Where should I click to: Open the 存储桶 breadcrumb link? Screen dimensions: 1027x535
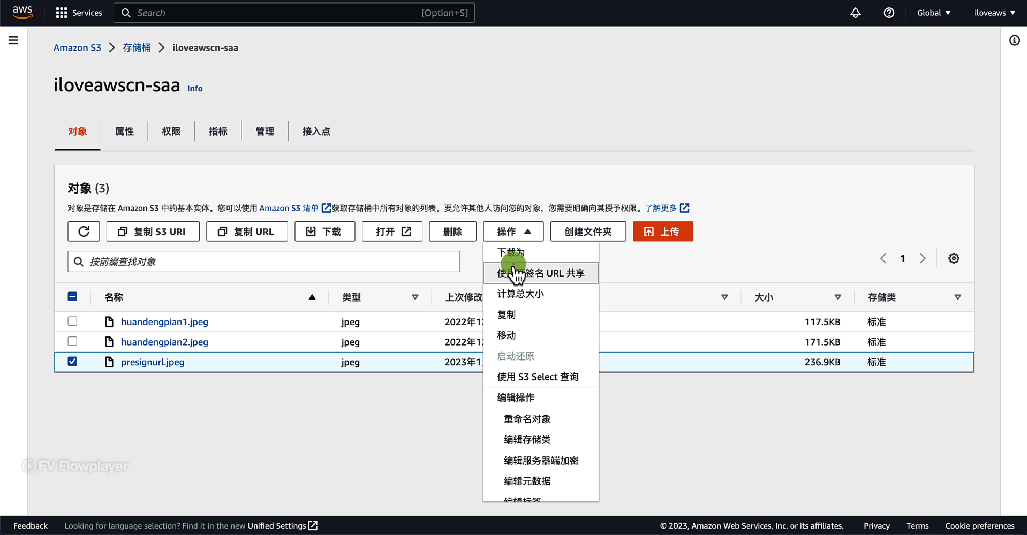136,48
